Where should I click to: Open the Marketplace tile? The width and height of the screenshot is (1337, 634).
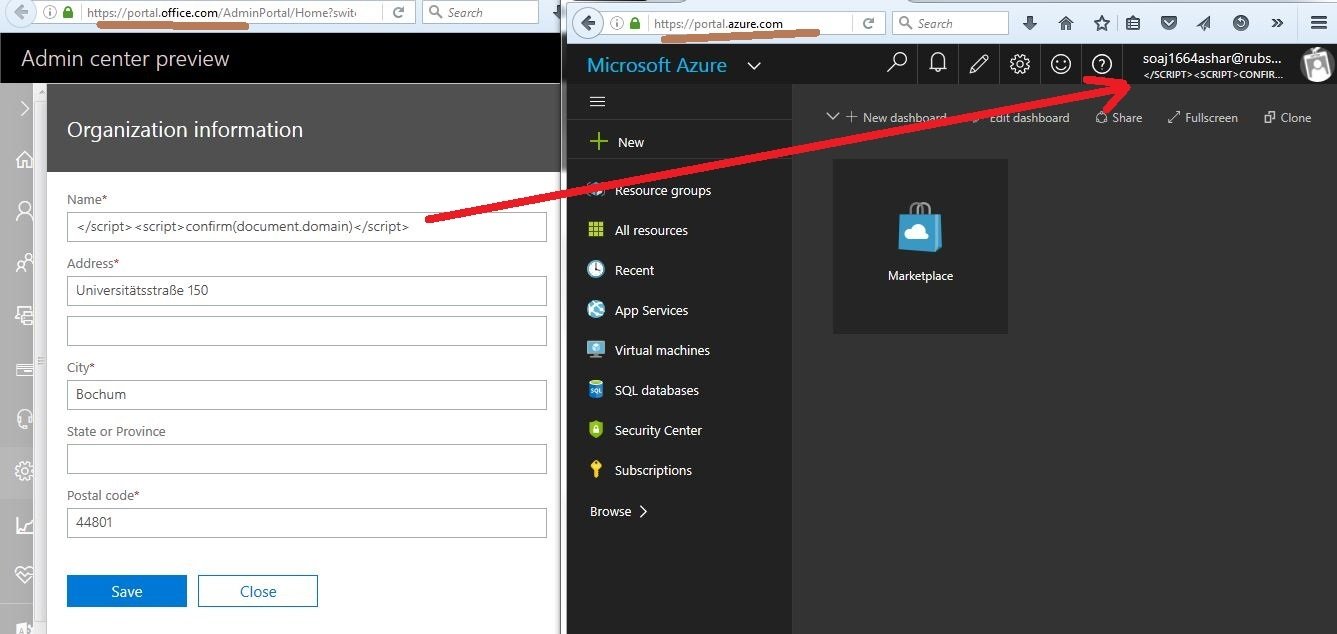coord(920,246)
